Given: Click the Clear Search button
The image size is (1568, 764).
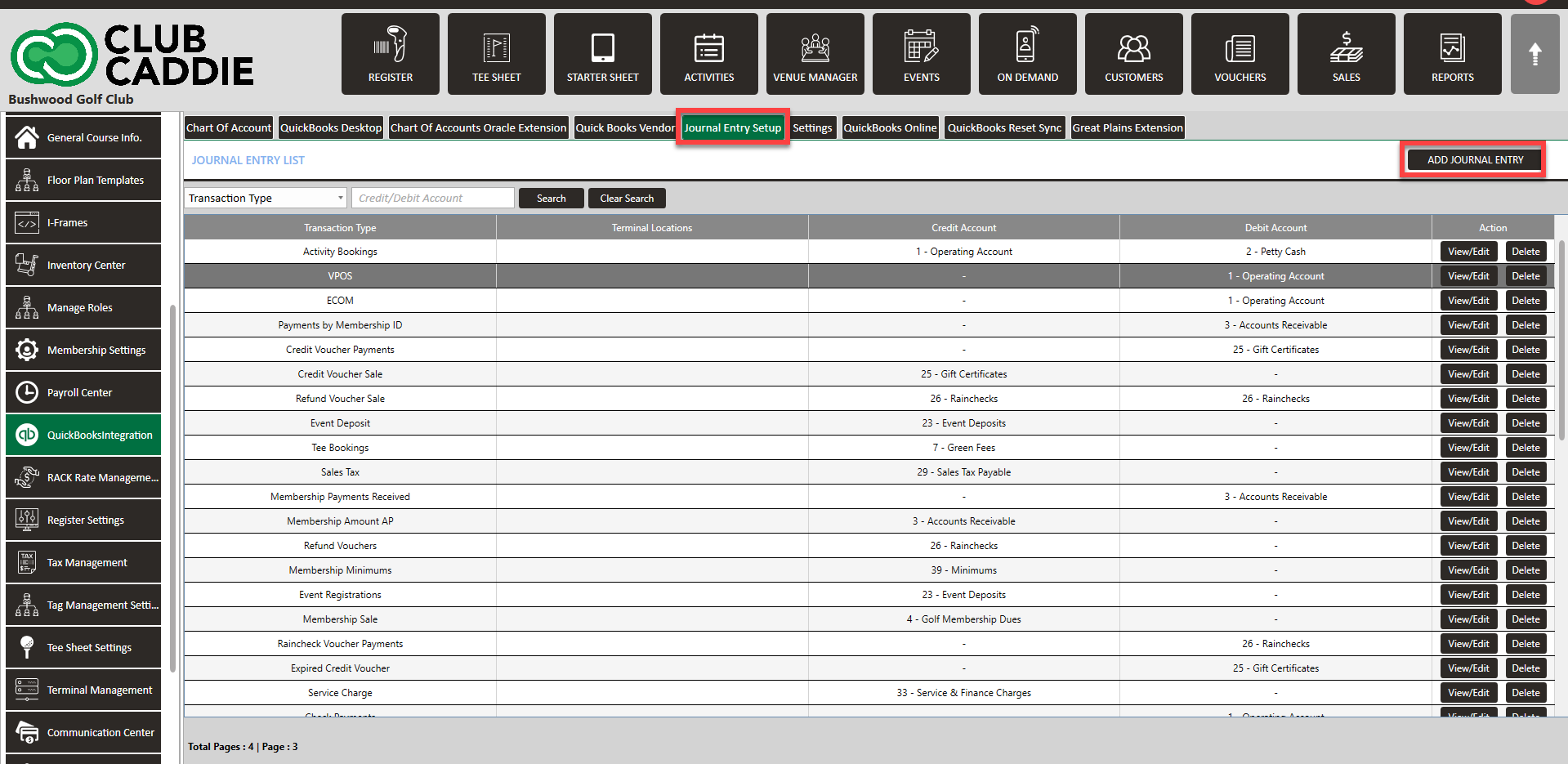Looking at the screenshot, I should point(627,199).
